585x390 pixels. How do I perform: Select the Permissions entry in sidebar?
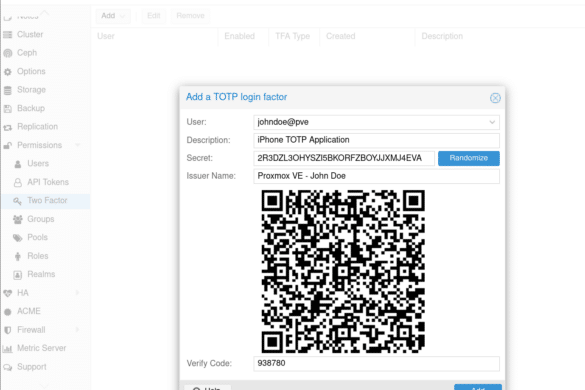[40, 145]
